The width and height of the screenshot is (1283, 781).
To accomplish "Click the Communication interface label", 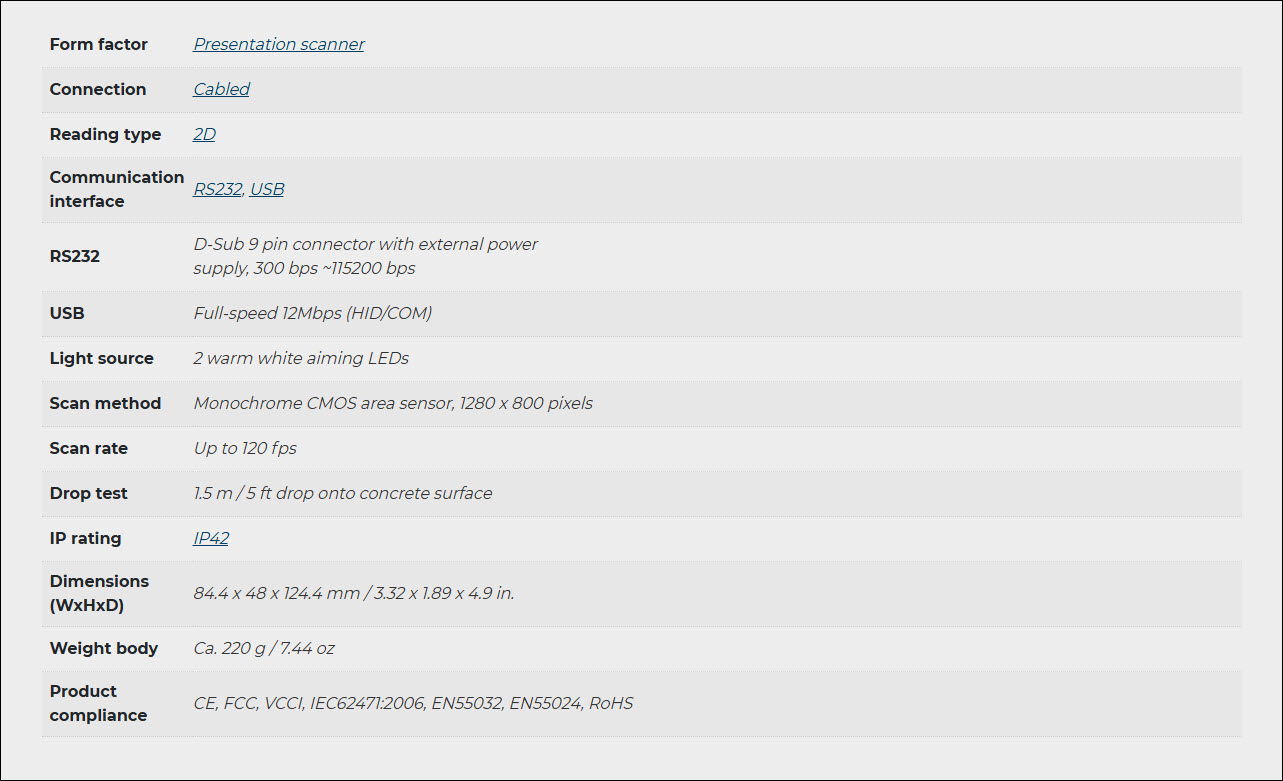I will (x=117, y=189).
